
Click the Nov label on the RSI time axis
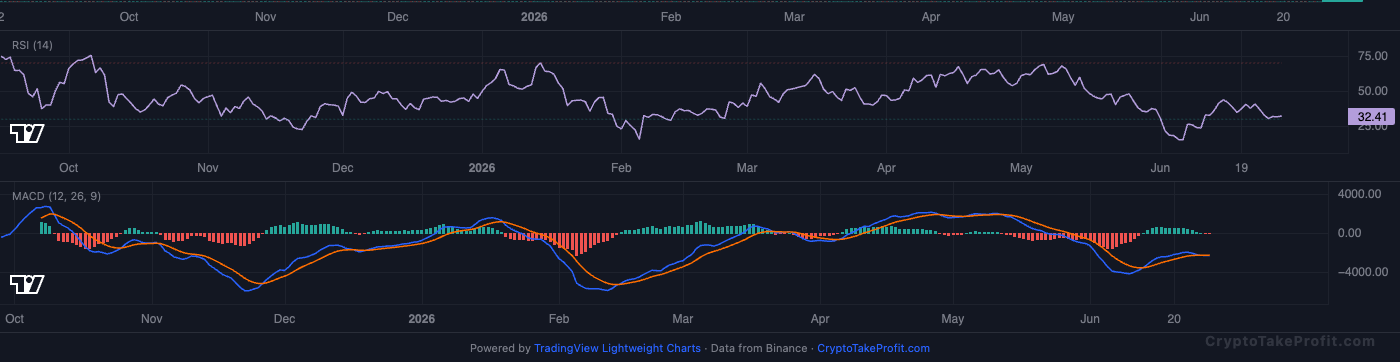207,167
